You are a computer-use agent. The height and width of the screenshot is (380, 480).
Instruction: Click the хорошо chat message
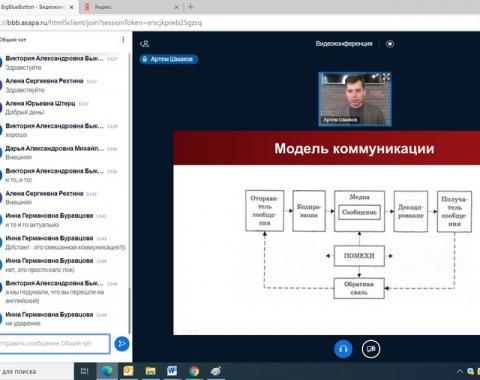click(x=16, y=135)
